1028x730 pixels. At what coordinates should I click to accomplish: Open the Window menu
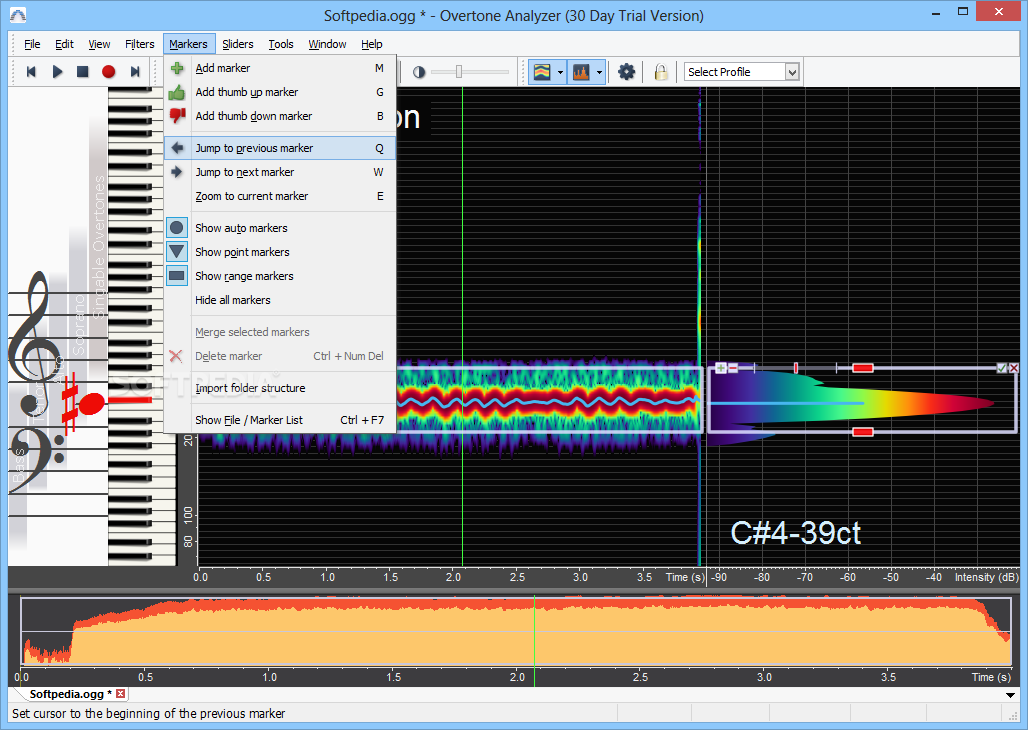point(327,44)
